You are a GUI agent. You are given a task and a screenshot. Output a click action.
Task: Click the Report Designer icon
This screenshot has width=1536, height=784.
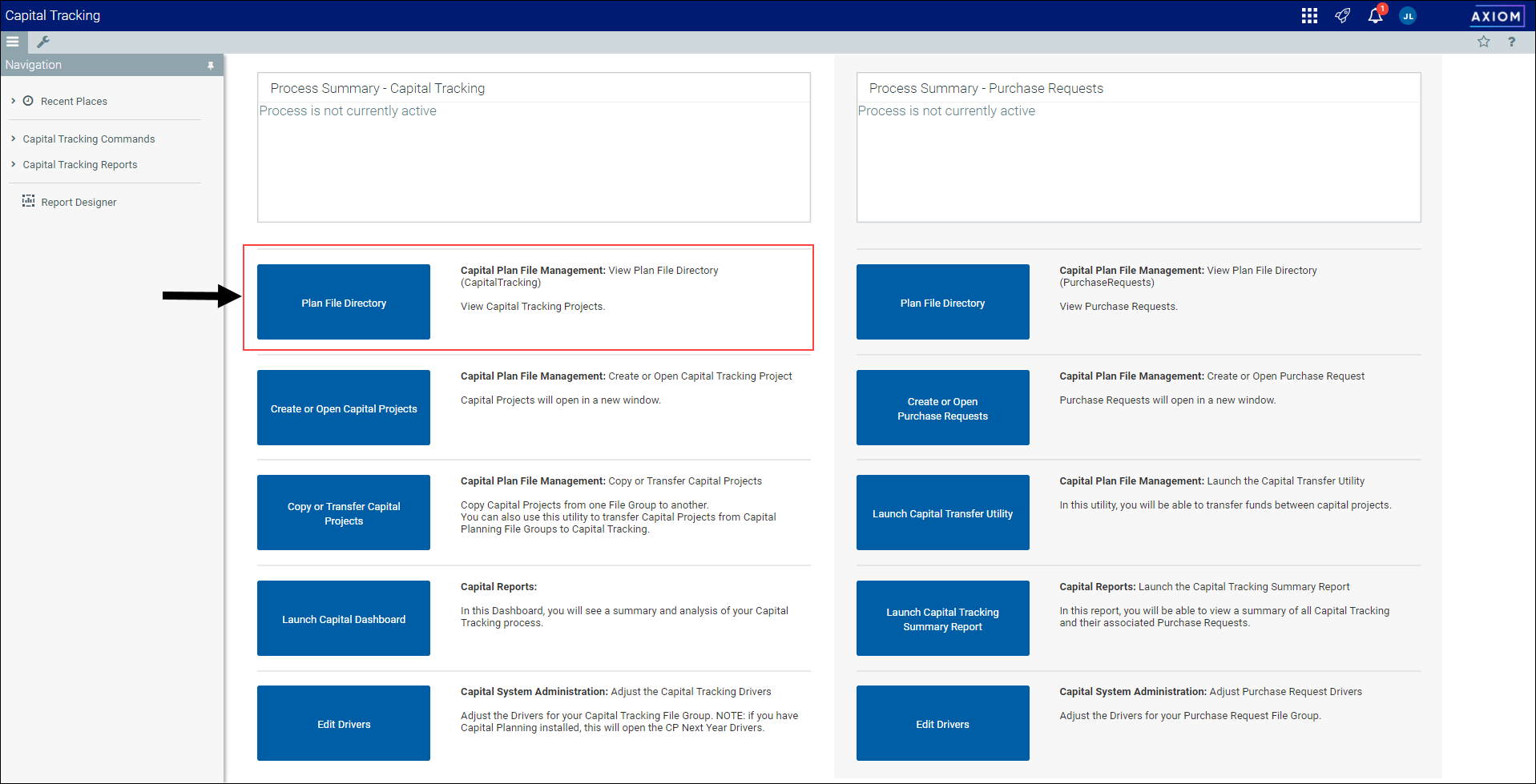click(x=28, y=201)
